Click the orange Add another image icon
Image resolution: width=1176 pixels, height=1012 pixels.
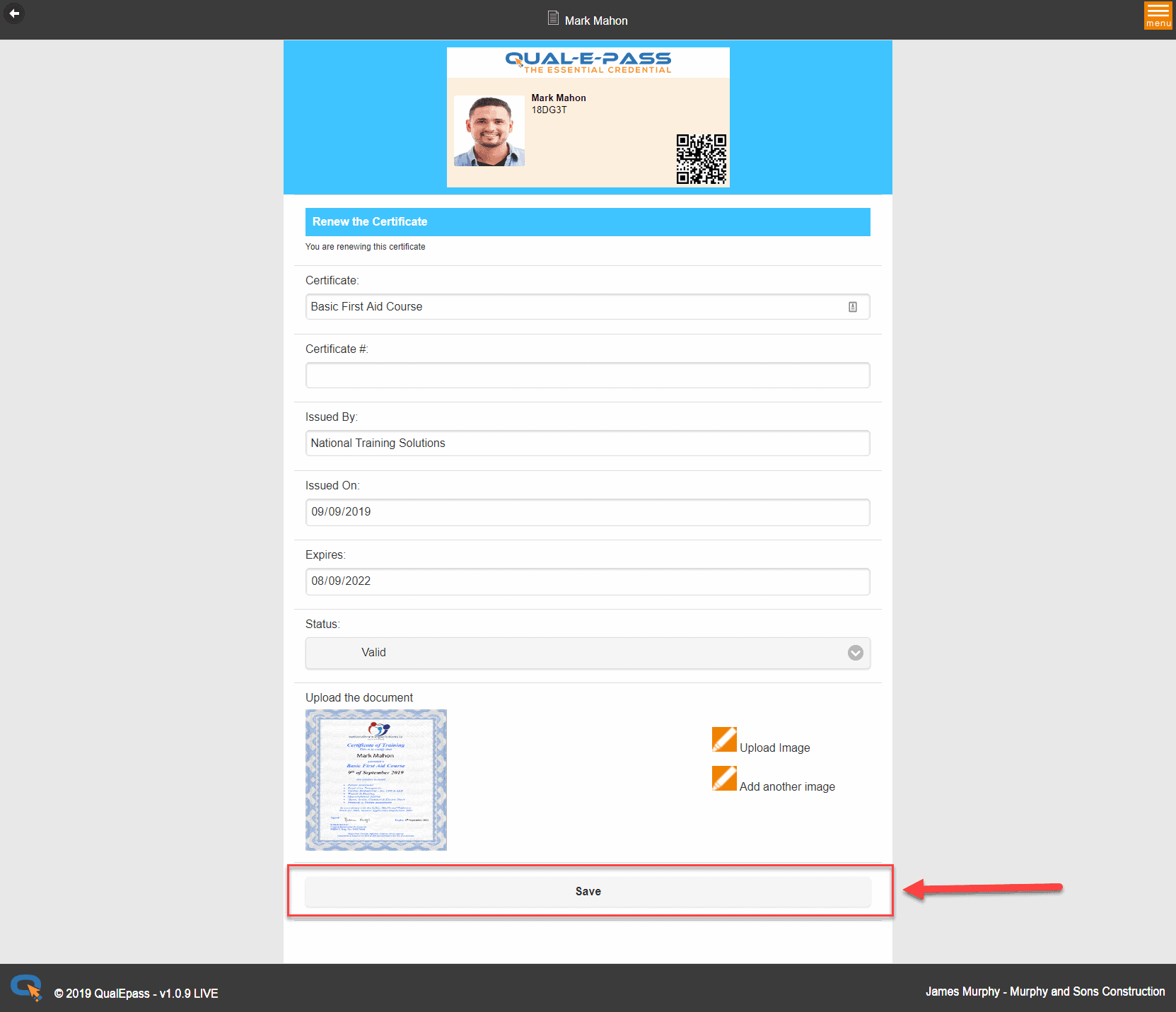(x=724, y=779)
